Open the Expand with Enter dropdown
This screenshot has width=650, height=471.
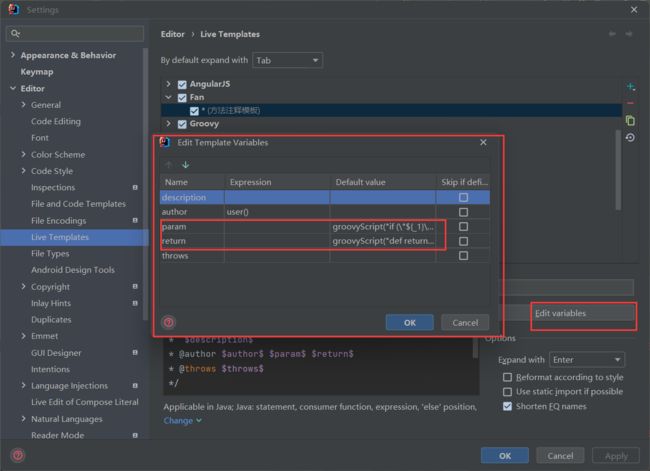587,360
